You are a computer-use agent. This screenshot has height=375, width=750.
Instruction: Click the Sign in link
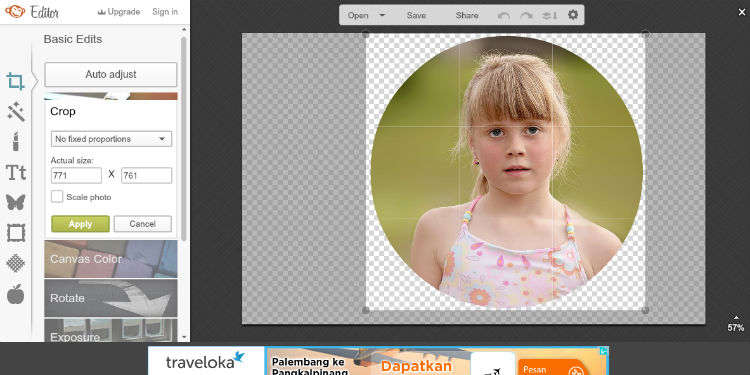point(165,12)
